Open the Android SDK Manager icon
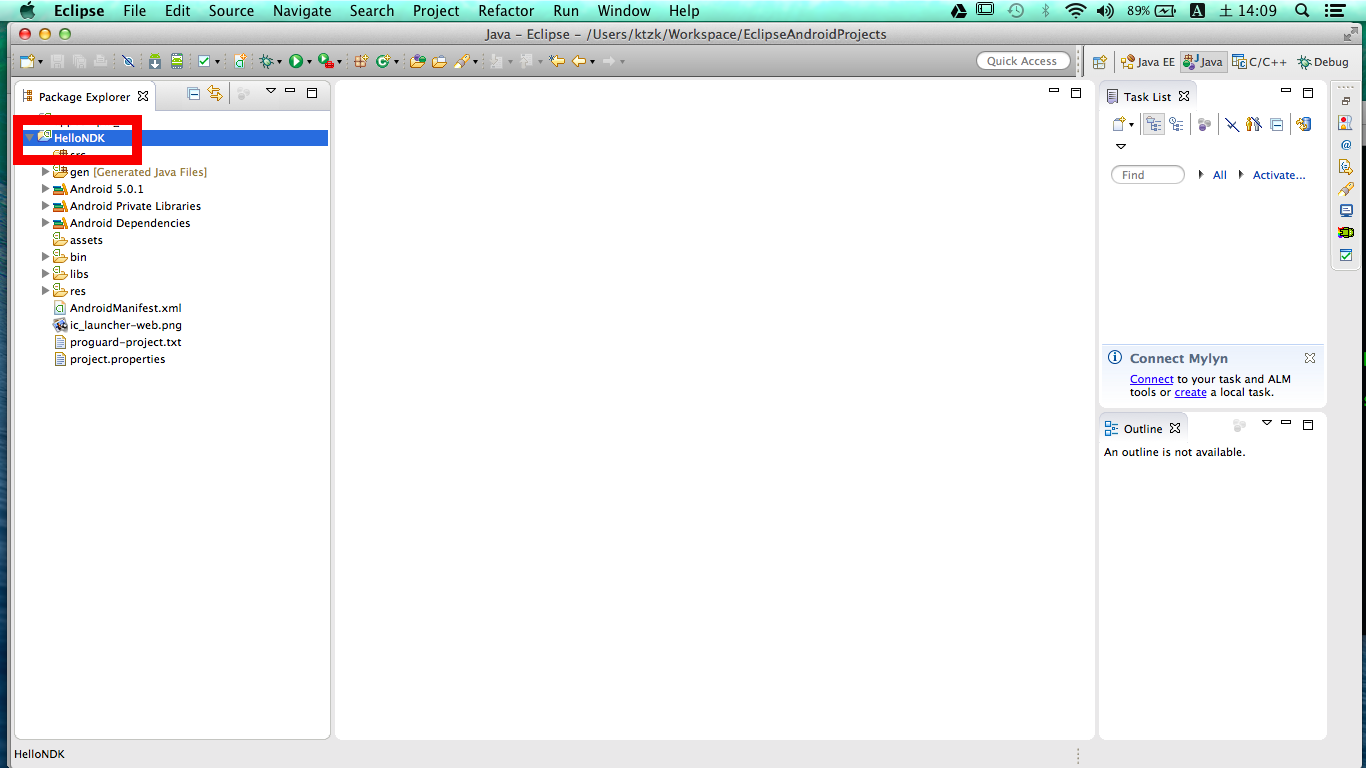Viewport: 1366px width, 768px height. pos(155,61)
